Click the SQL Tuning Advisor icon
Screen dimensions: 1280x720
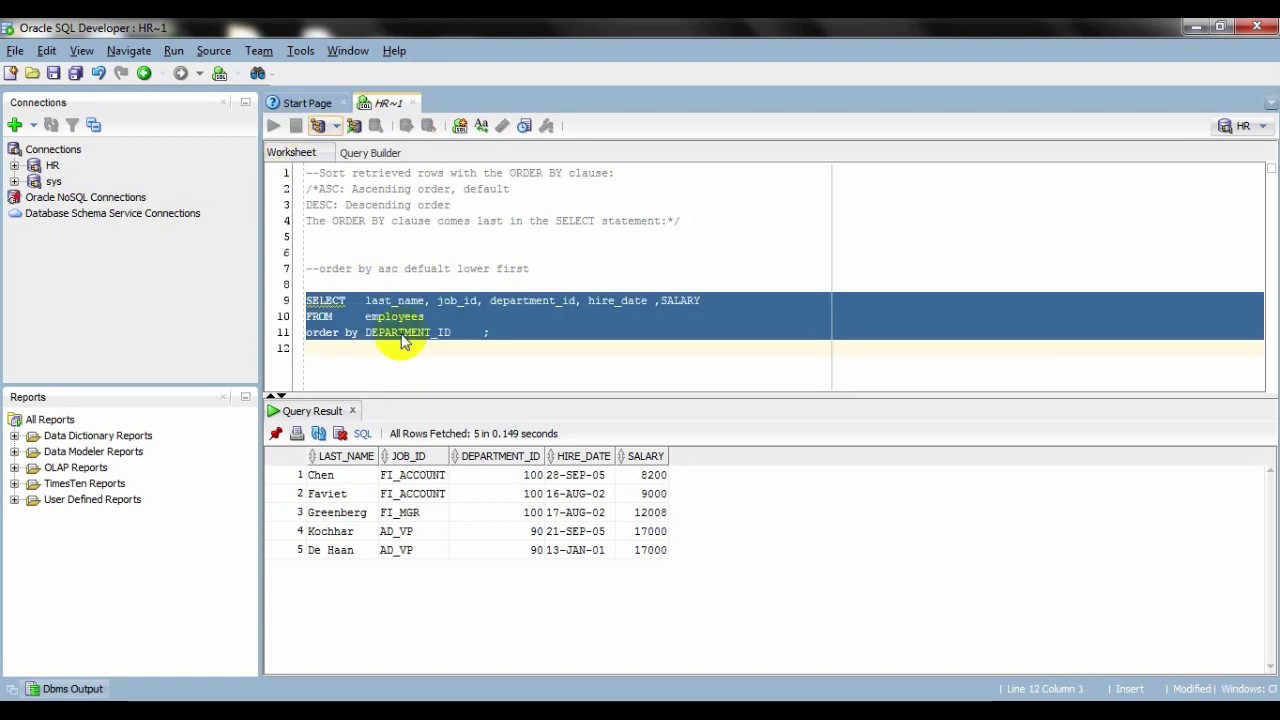376,126
